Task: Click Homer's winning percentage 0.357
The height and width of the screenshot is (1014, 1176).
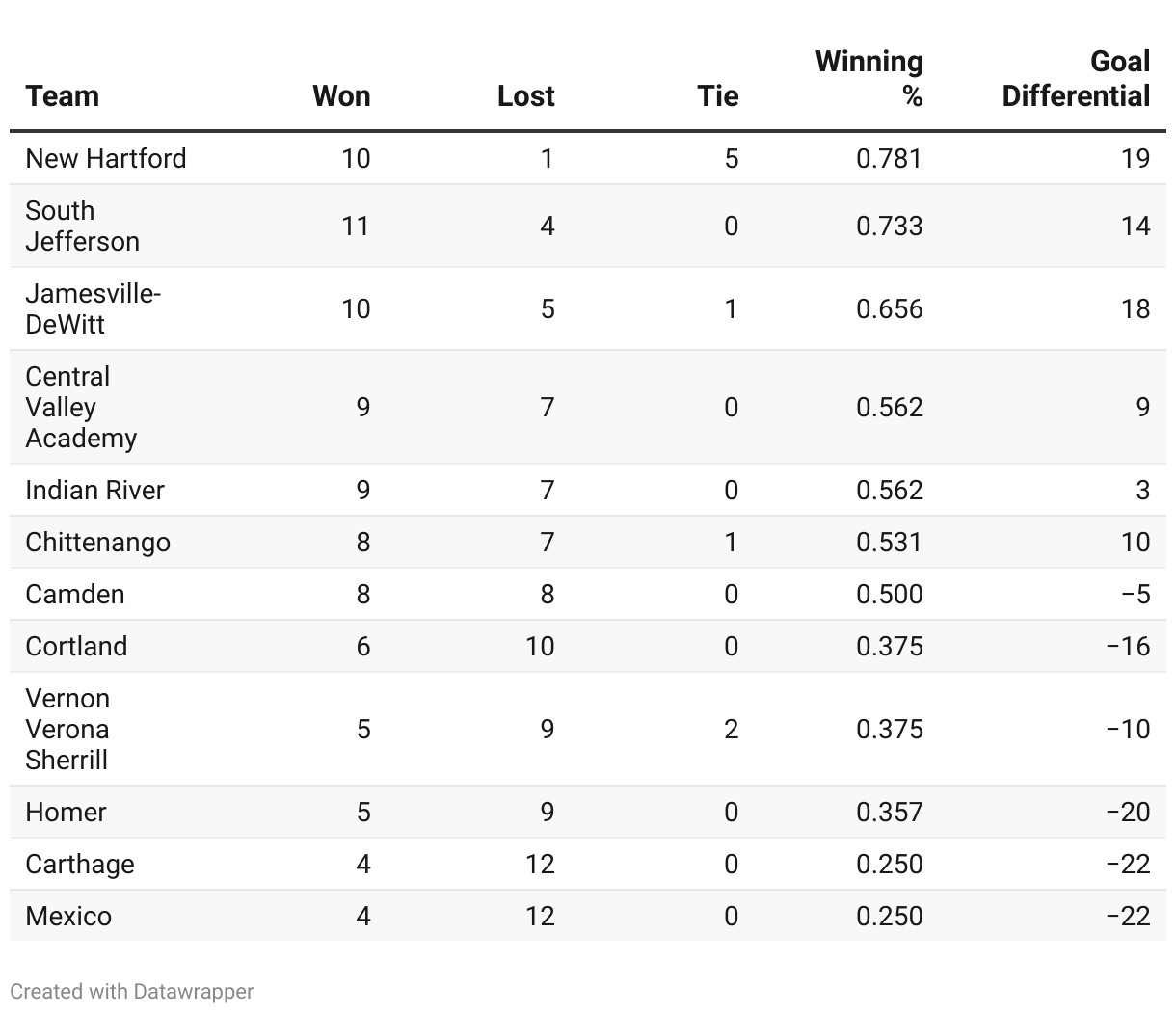Action: pos(889,812)
